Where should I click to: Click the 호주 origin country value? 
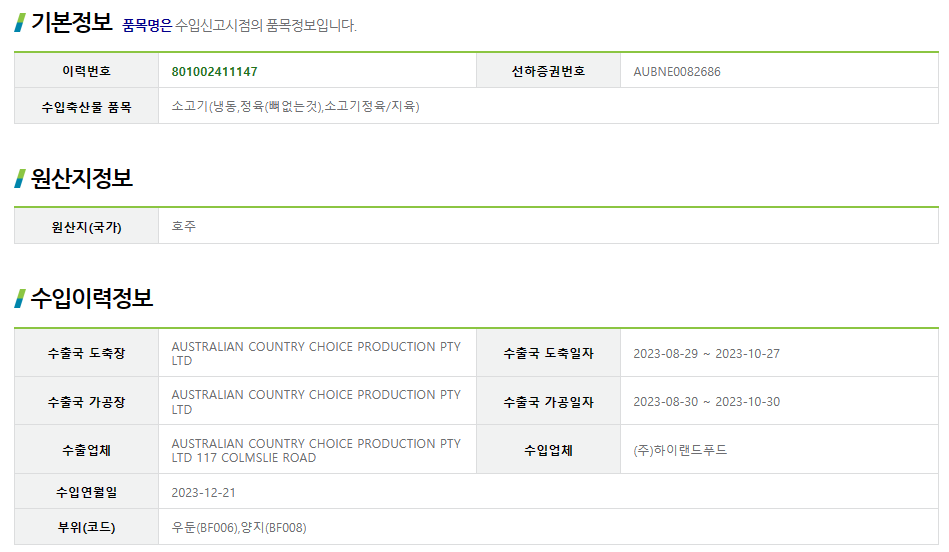point(184,227)
